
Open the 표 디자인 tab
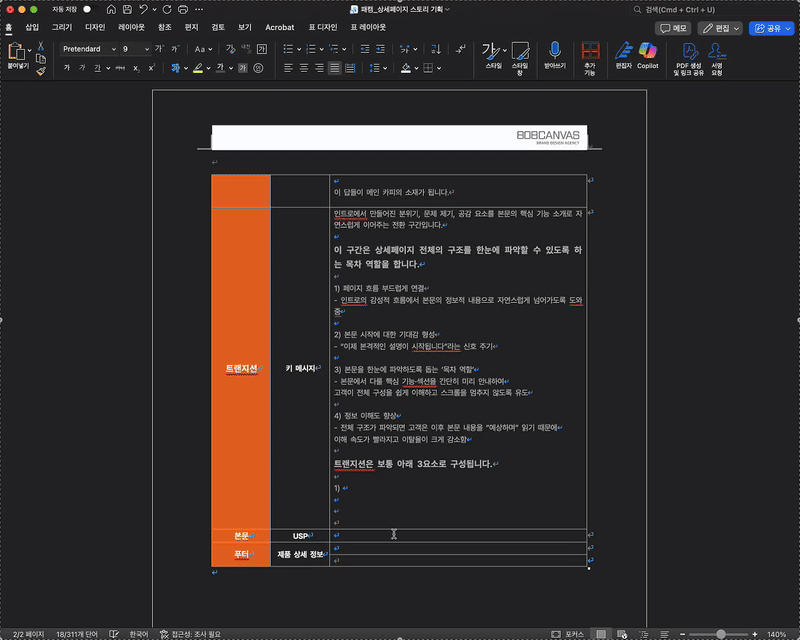tap(322, 27)
